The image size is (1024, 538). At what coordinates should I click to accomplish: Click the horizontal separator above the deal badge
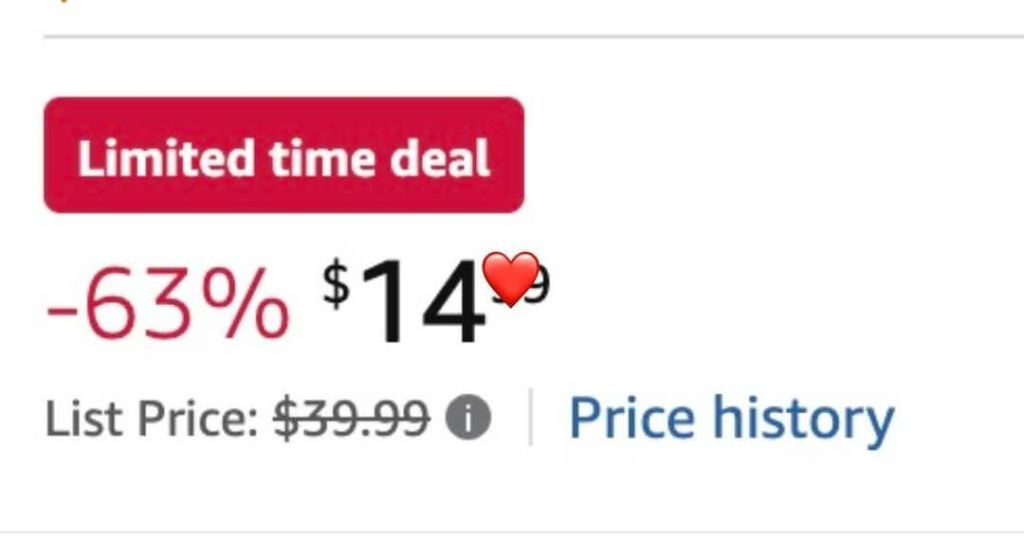tap(532, 37)
